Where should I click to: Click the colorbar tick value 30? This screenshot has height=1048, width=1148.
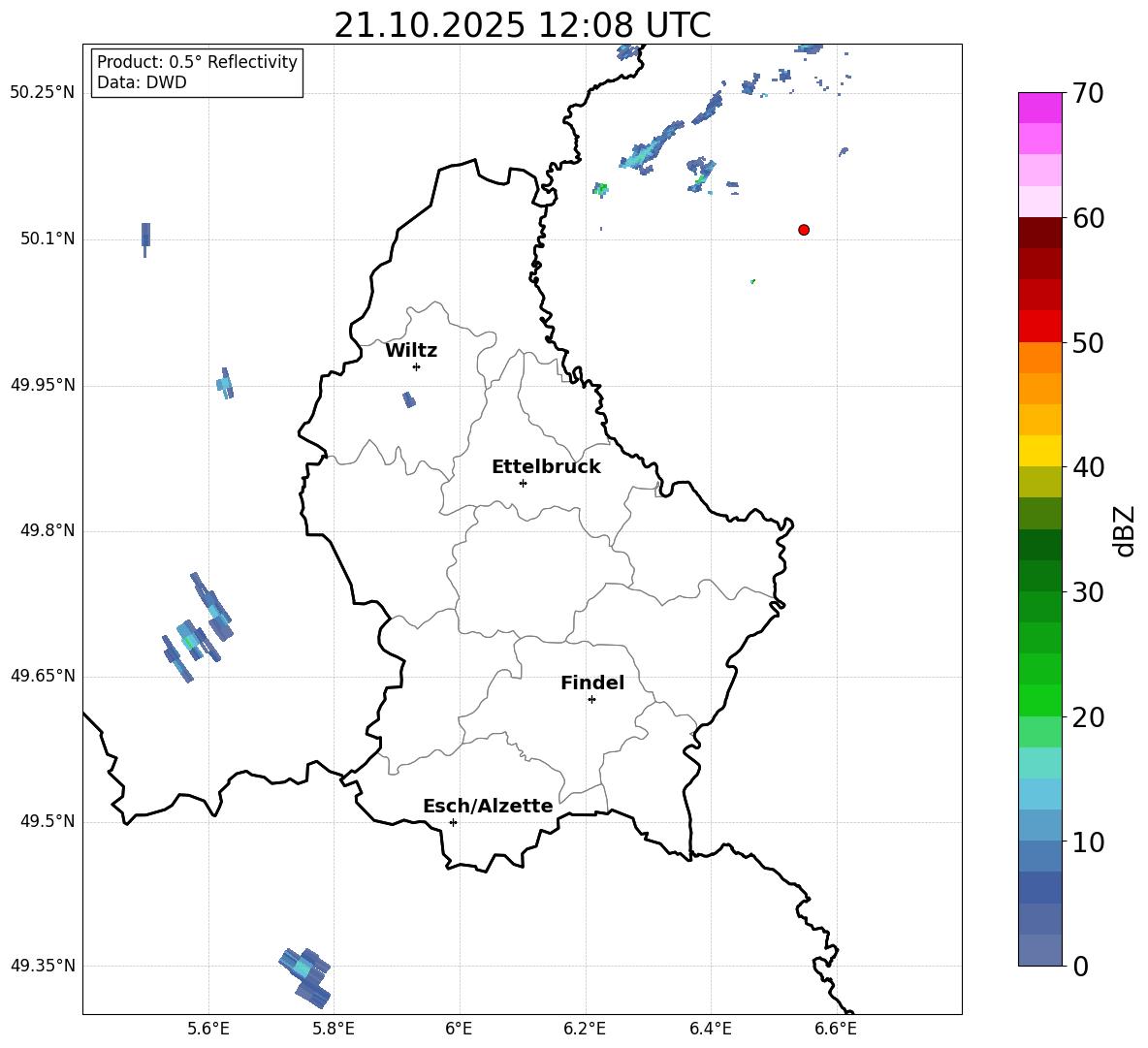(x=1088, y=592)
